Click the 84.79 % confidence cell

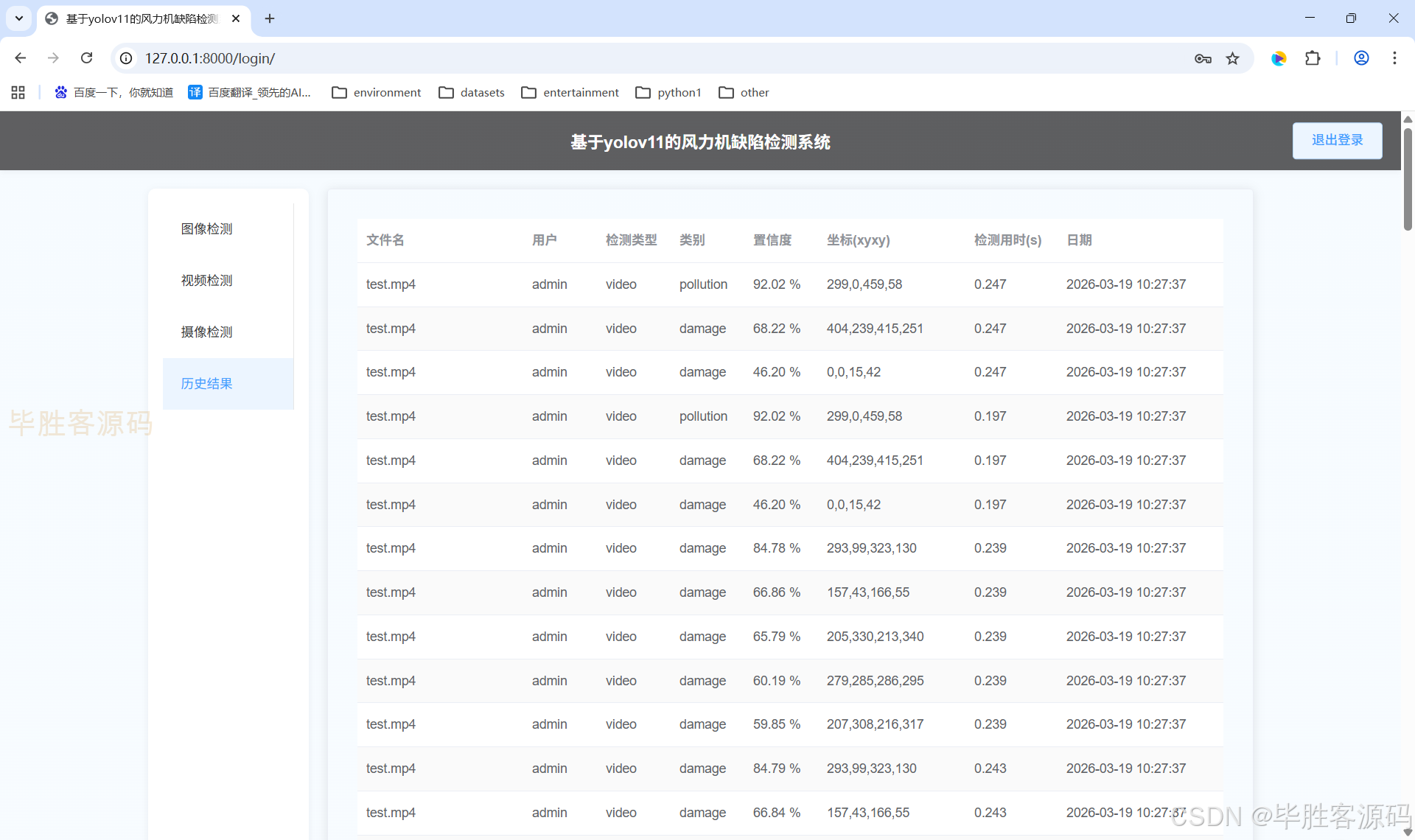point(777,769)
